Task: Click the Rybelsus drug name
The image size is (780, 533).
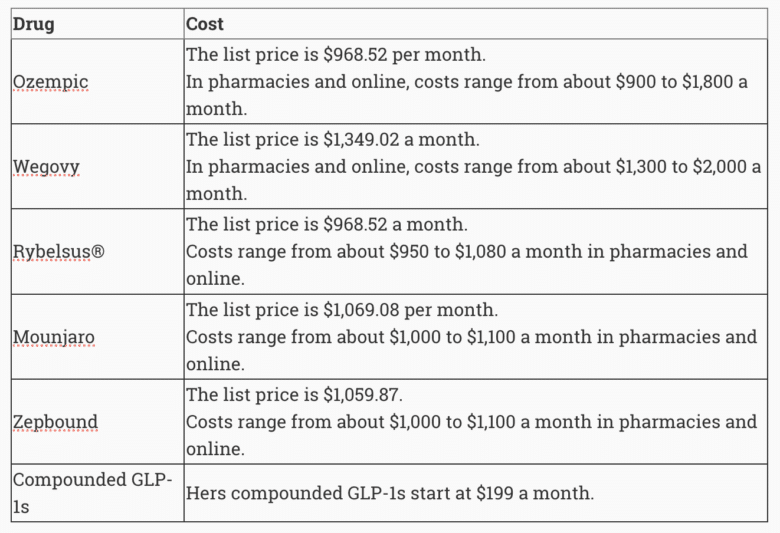Action: tap(52, 251)
